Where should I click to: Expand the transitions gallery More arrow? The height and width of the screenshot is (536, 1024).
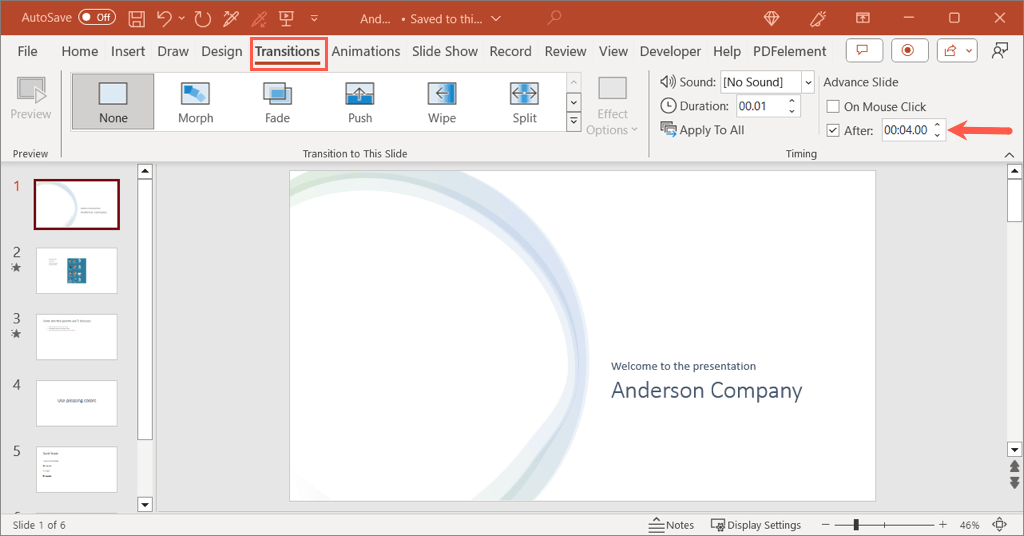[x=573, y=121]
